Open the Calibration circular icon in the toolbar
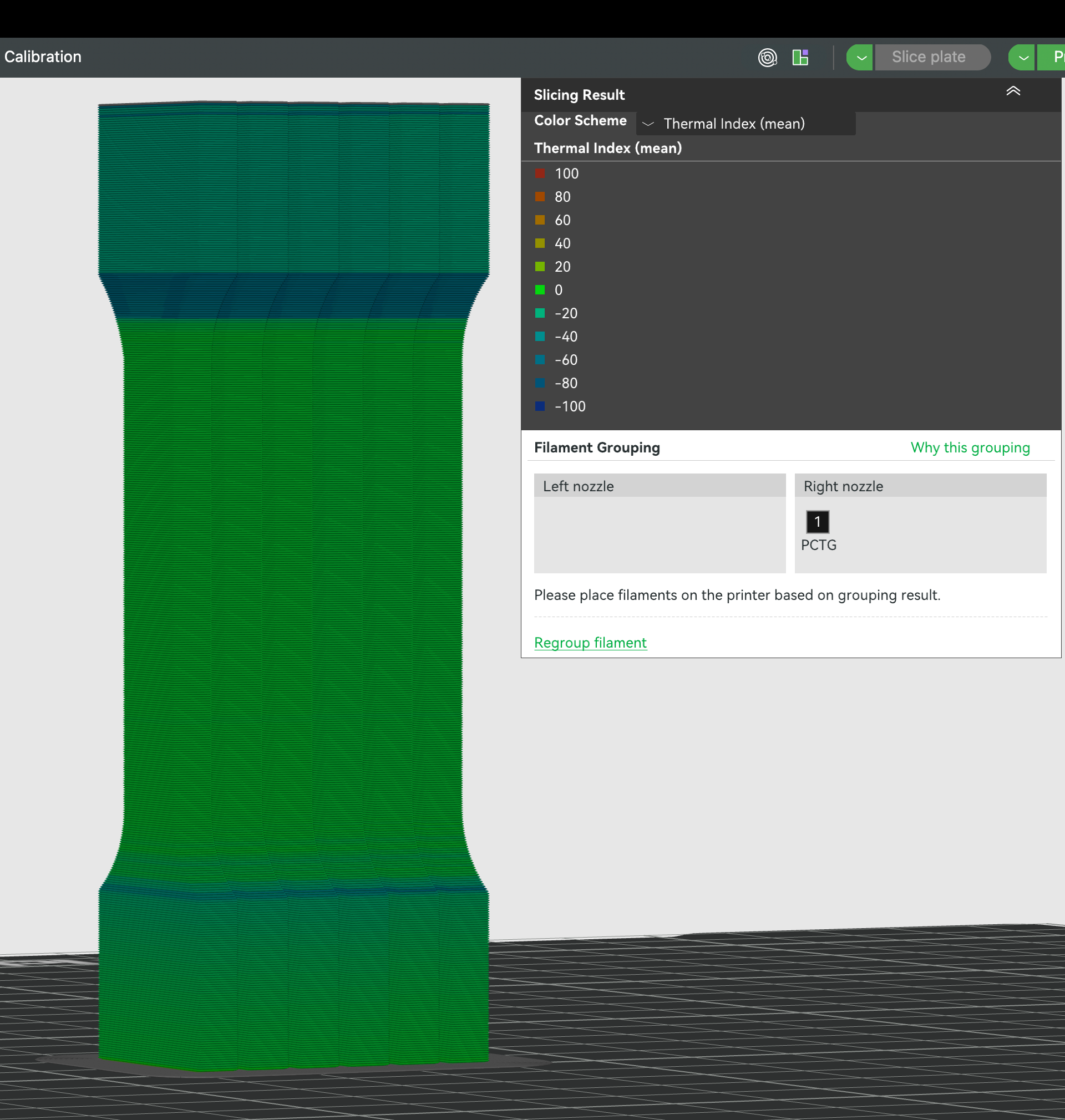1065x1120 pixels. pyautogui.click(x=768, y=57)
